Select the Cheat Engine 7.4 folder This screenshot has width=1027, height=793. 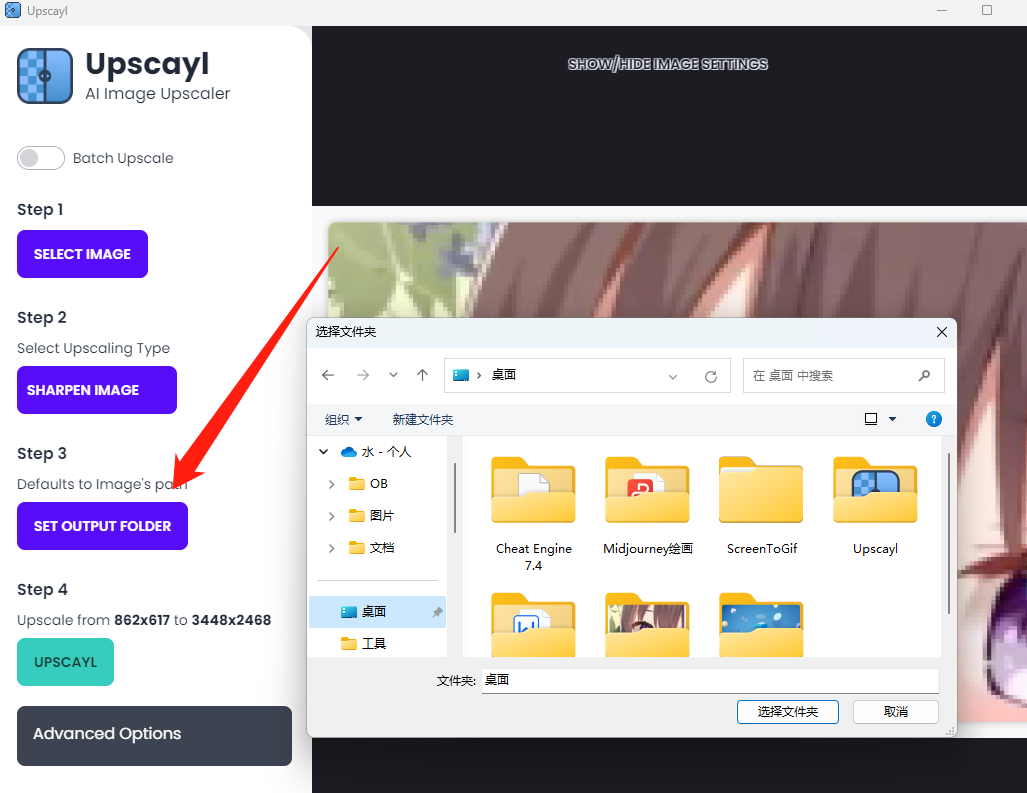tap(533, 514)
